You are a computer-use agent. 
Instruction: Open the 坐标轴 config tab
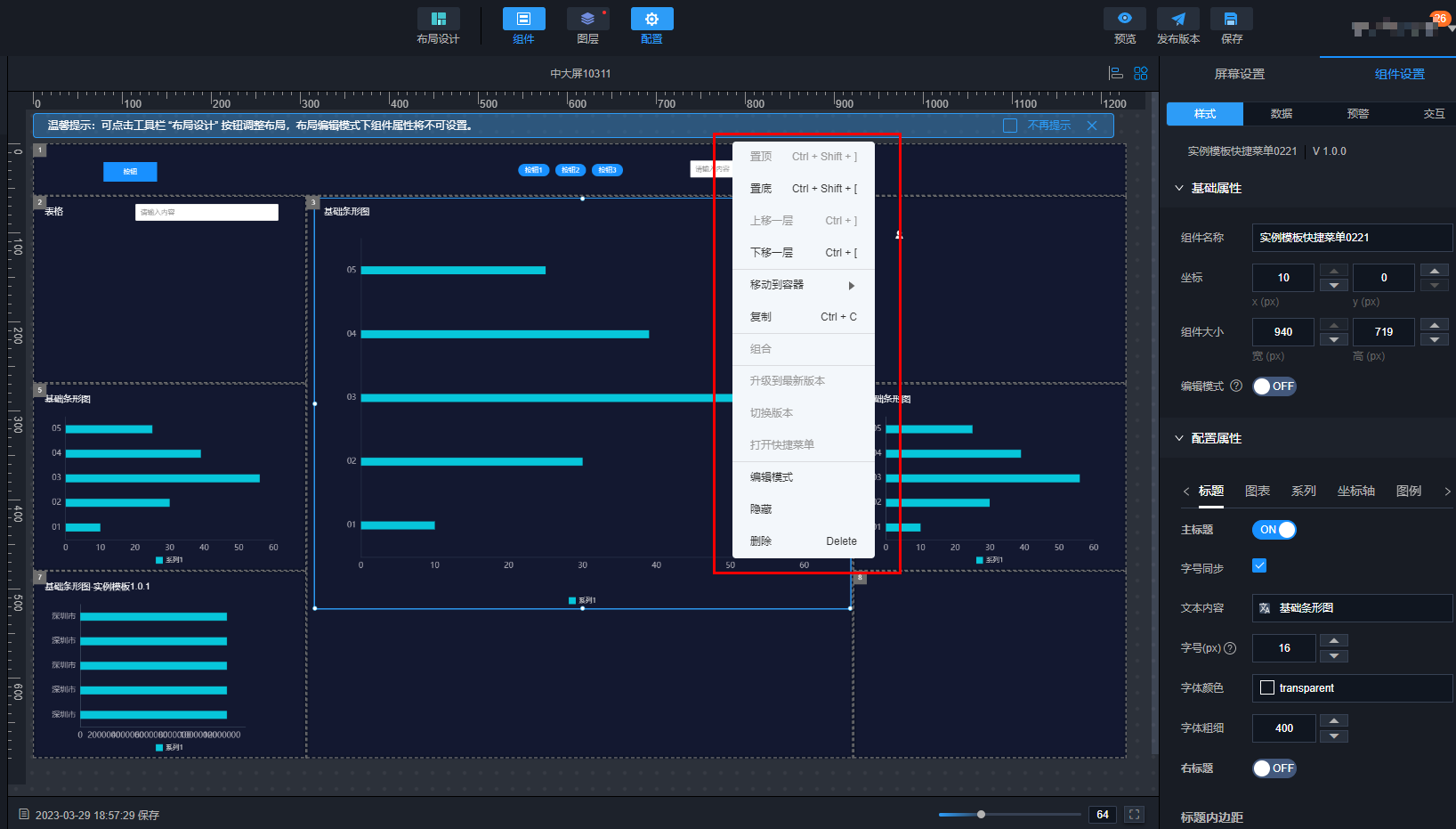pos(1356,492)
